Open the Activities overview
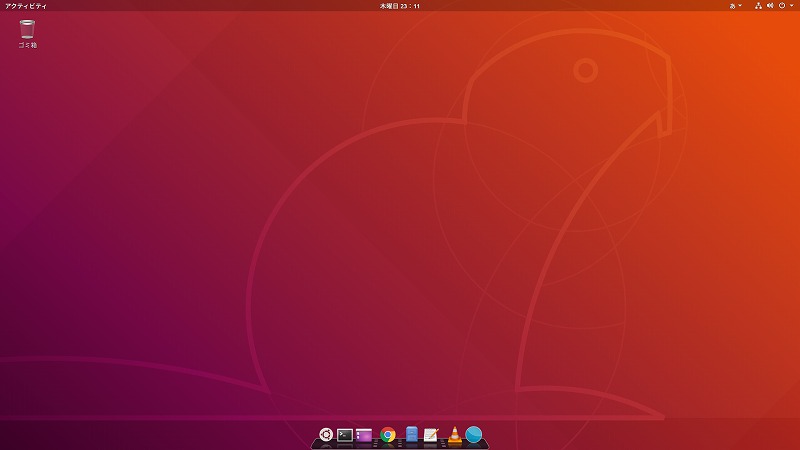This screenshot has width=800, height=450. (26, 6)
